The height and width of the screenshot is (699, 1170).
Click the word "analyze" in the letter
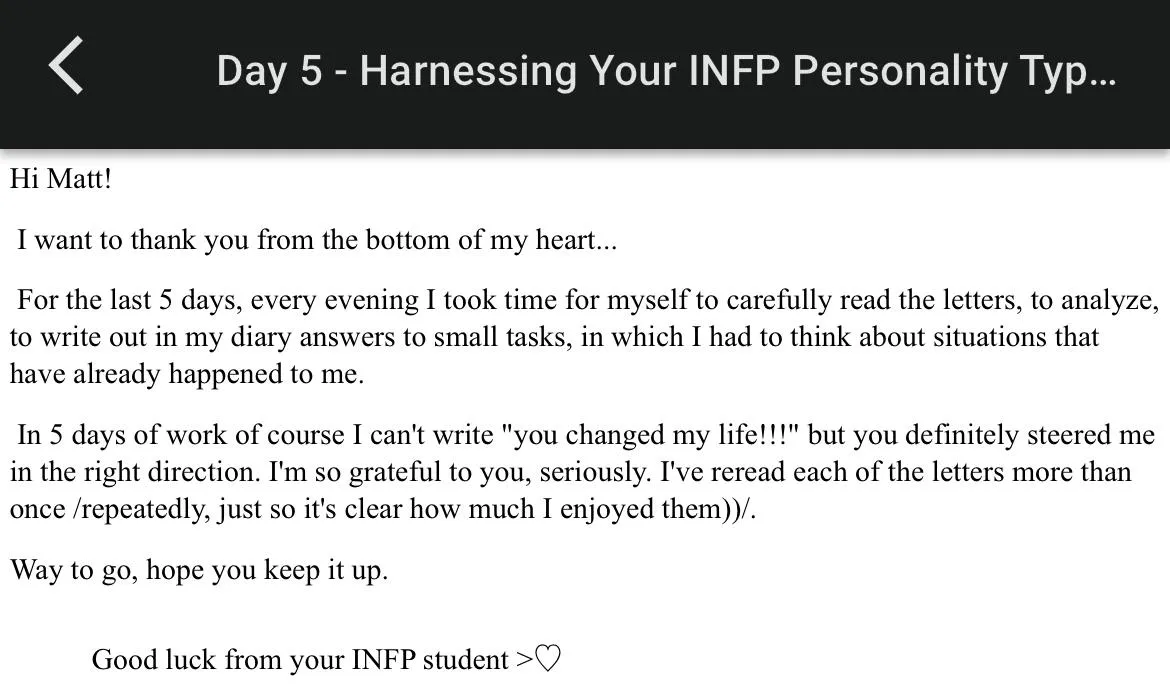click(x=1108, y=300)
